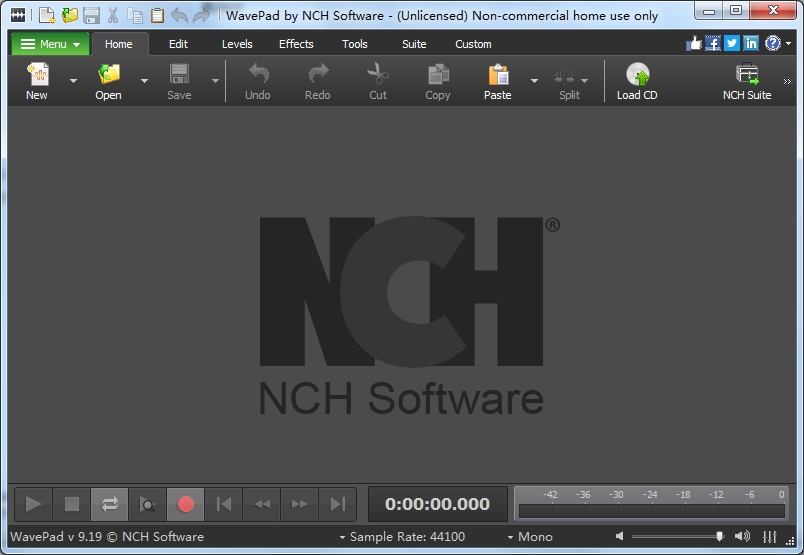Screen dimensions: 804x555
Task: Open the Help question mark icon
Action: pos(773,44)
